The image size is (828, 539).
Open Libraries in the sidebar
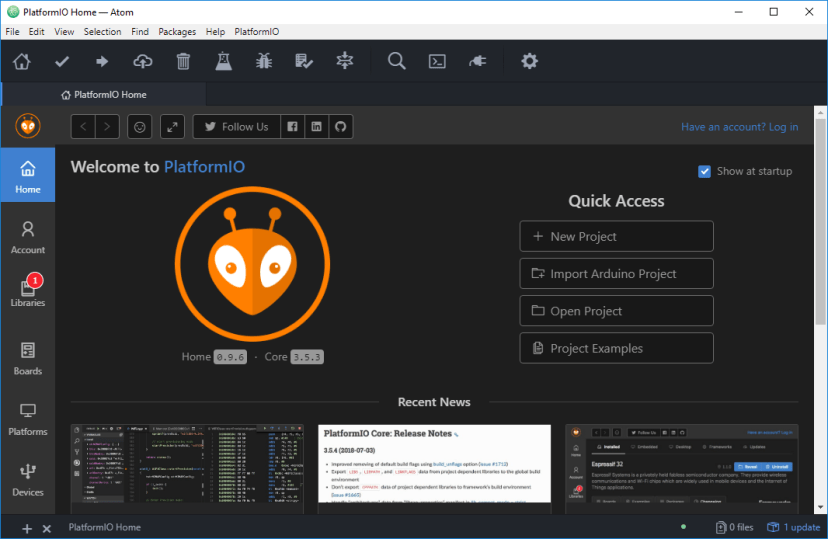click(x=27, y=291)
